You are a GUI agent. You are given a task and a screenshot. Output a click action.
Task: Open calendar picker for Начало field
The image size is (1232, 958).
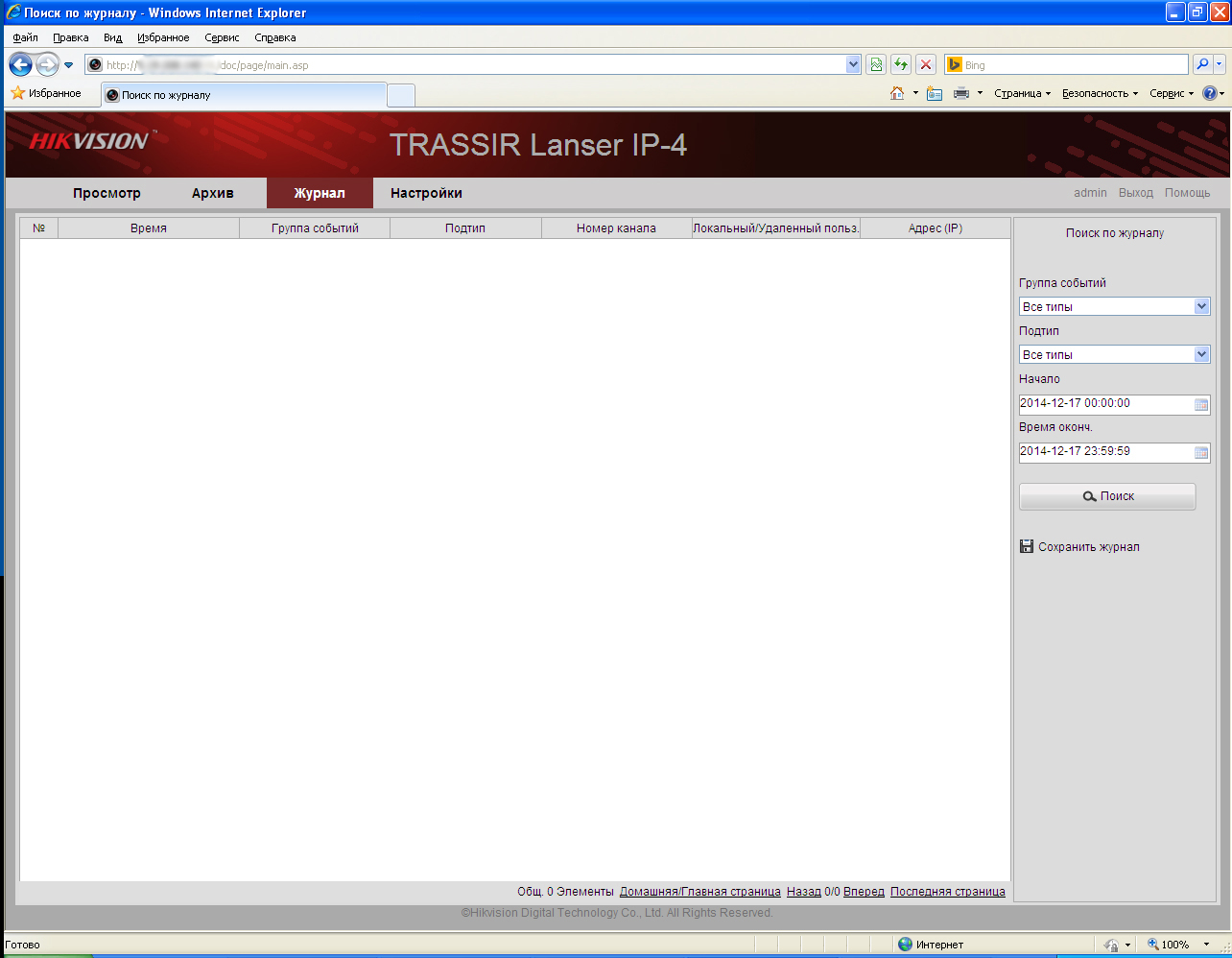click(1200, 405)
